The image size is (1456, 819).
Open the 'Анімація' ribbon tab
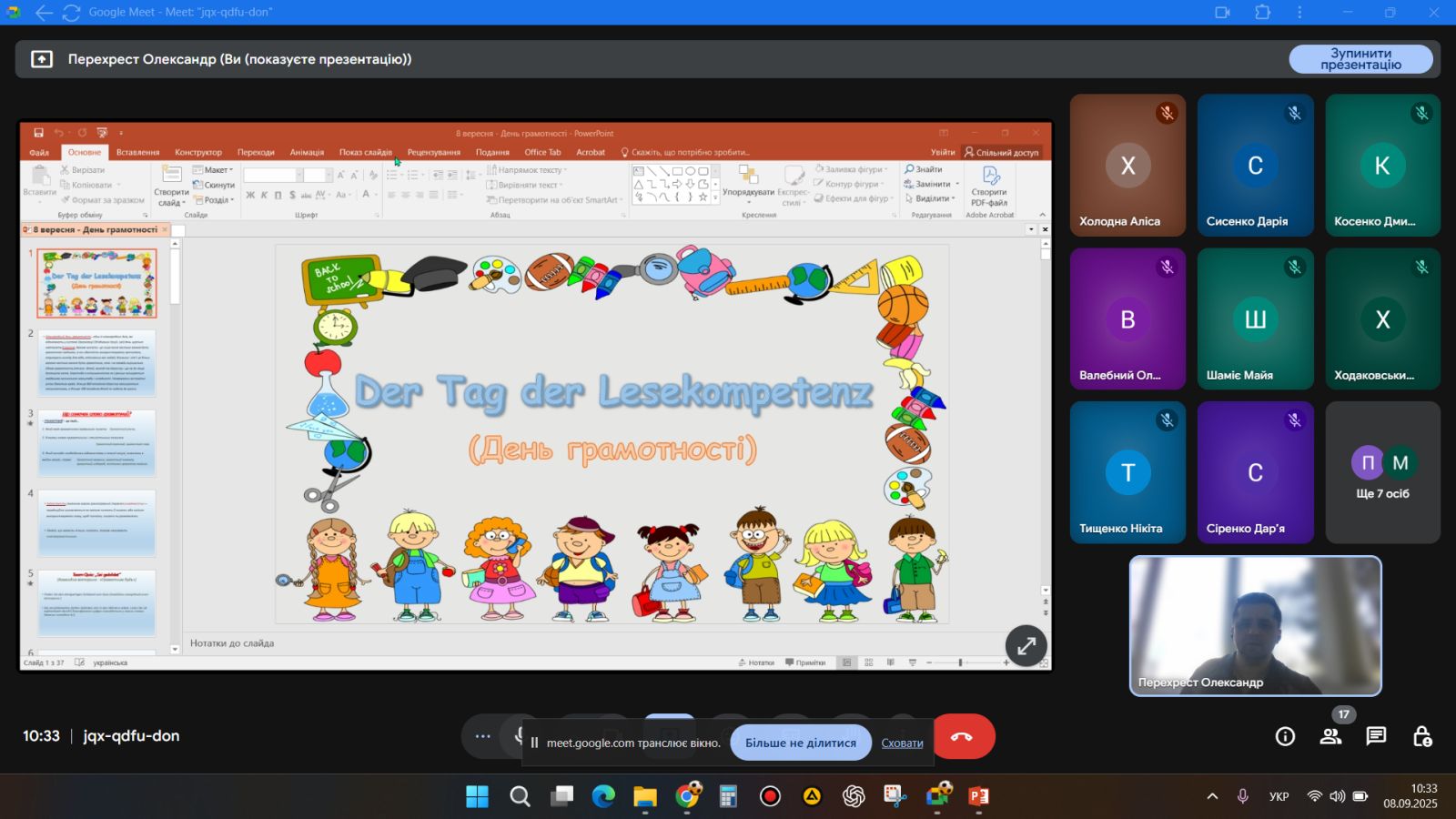(x=307, y=152)
